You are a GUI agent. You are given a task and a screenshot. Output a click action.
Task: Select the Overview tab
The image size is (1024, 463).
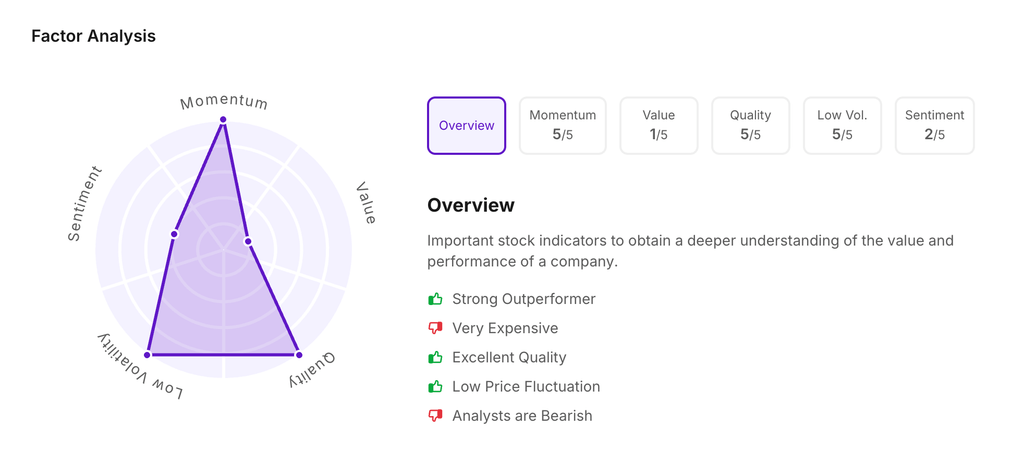click(x=467, y=126)
